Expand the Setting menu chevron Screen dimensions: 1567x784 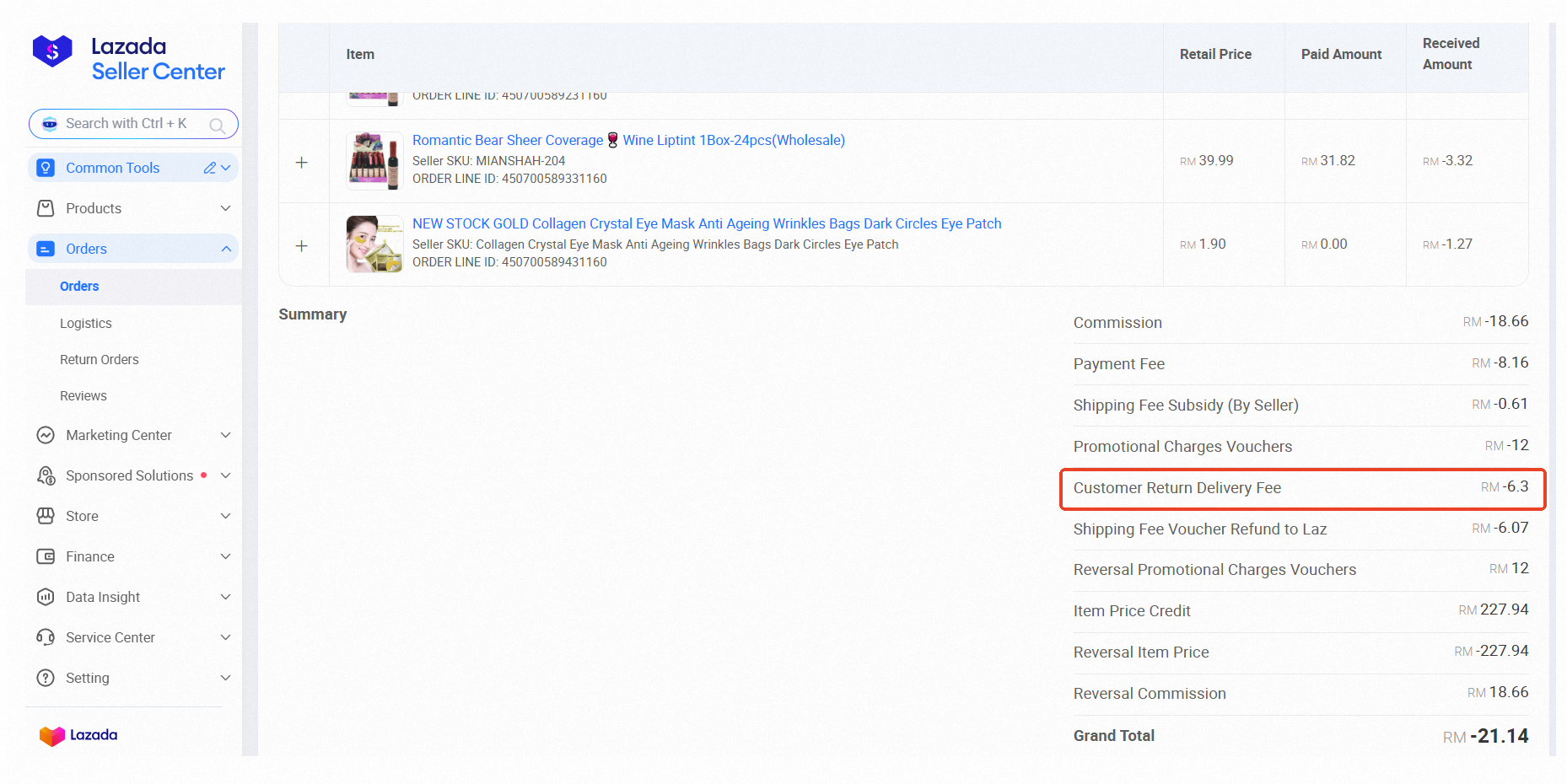click(226, 678)
